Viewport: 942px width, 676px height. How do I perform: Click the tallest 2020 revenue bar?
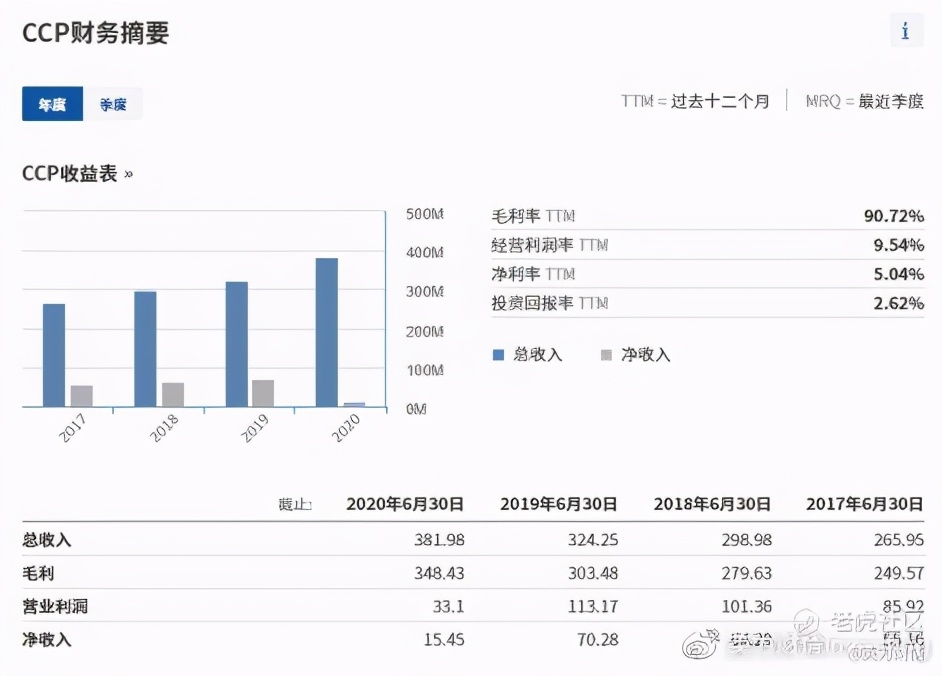tap(327, 330)
